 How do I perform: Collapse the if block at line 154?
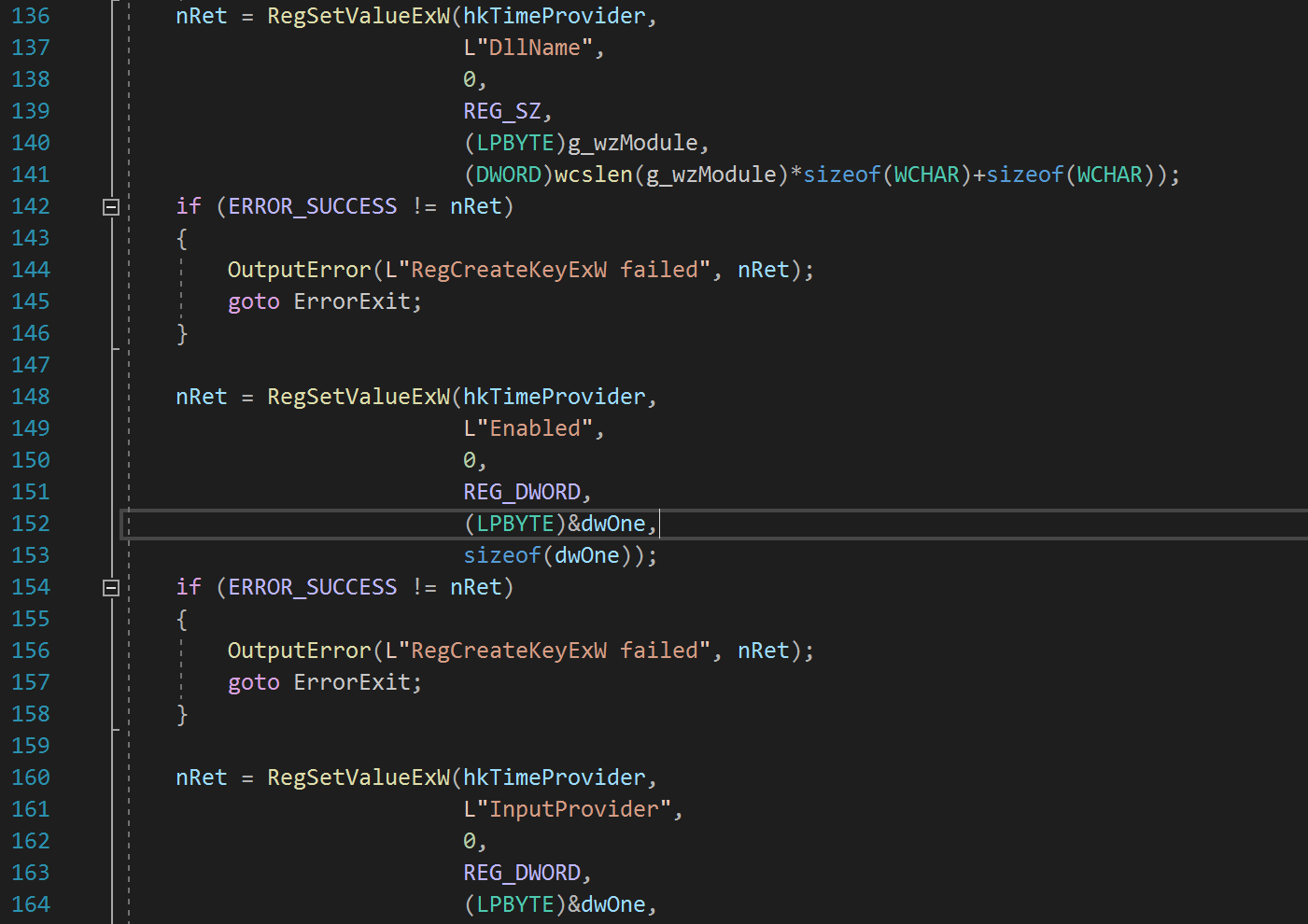point(109,586)
